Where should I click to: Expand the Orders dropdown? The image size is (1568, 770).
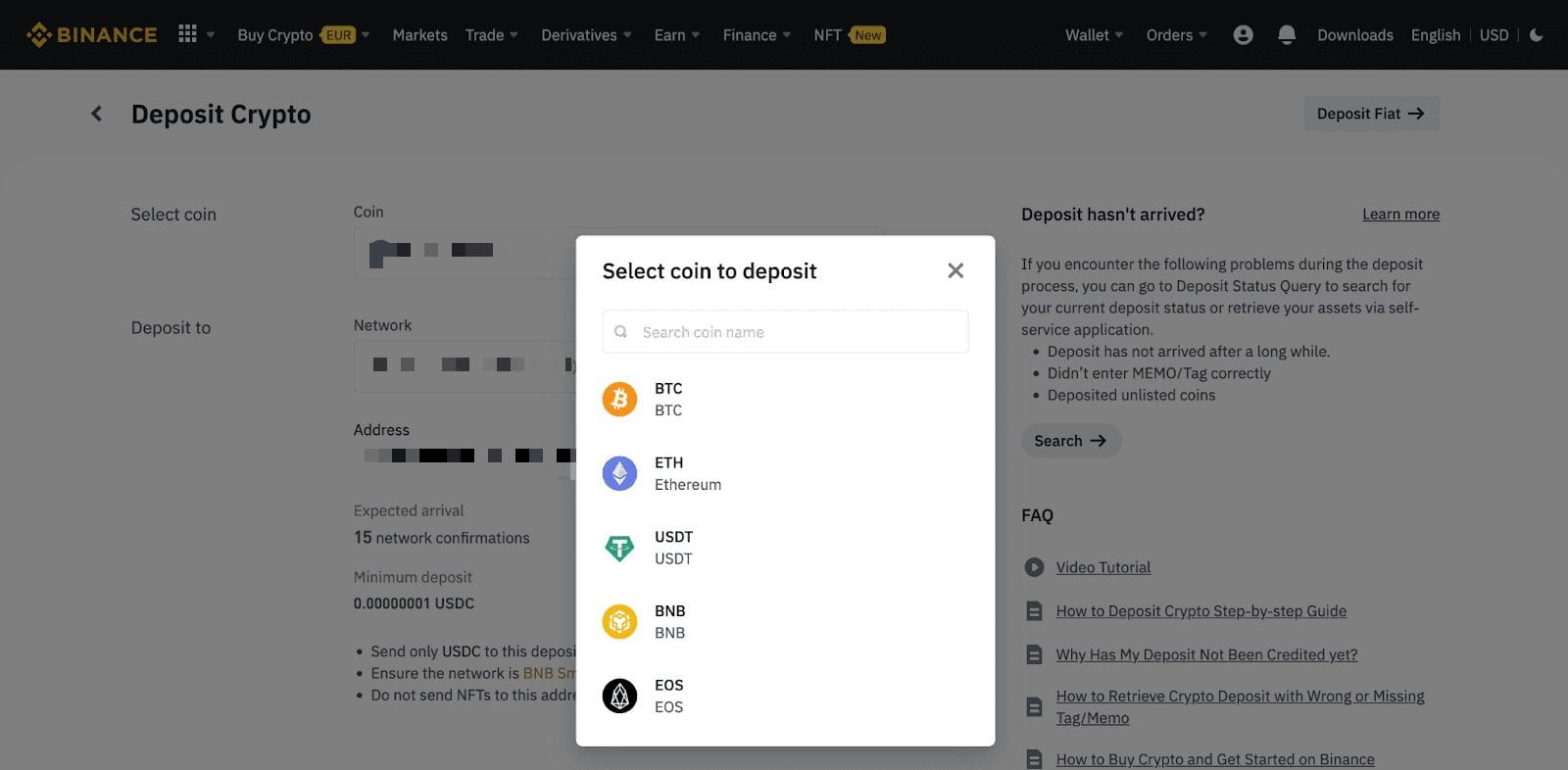[x=1177, y=35]
